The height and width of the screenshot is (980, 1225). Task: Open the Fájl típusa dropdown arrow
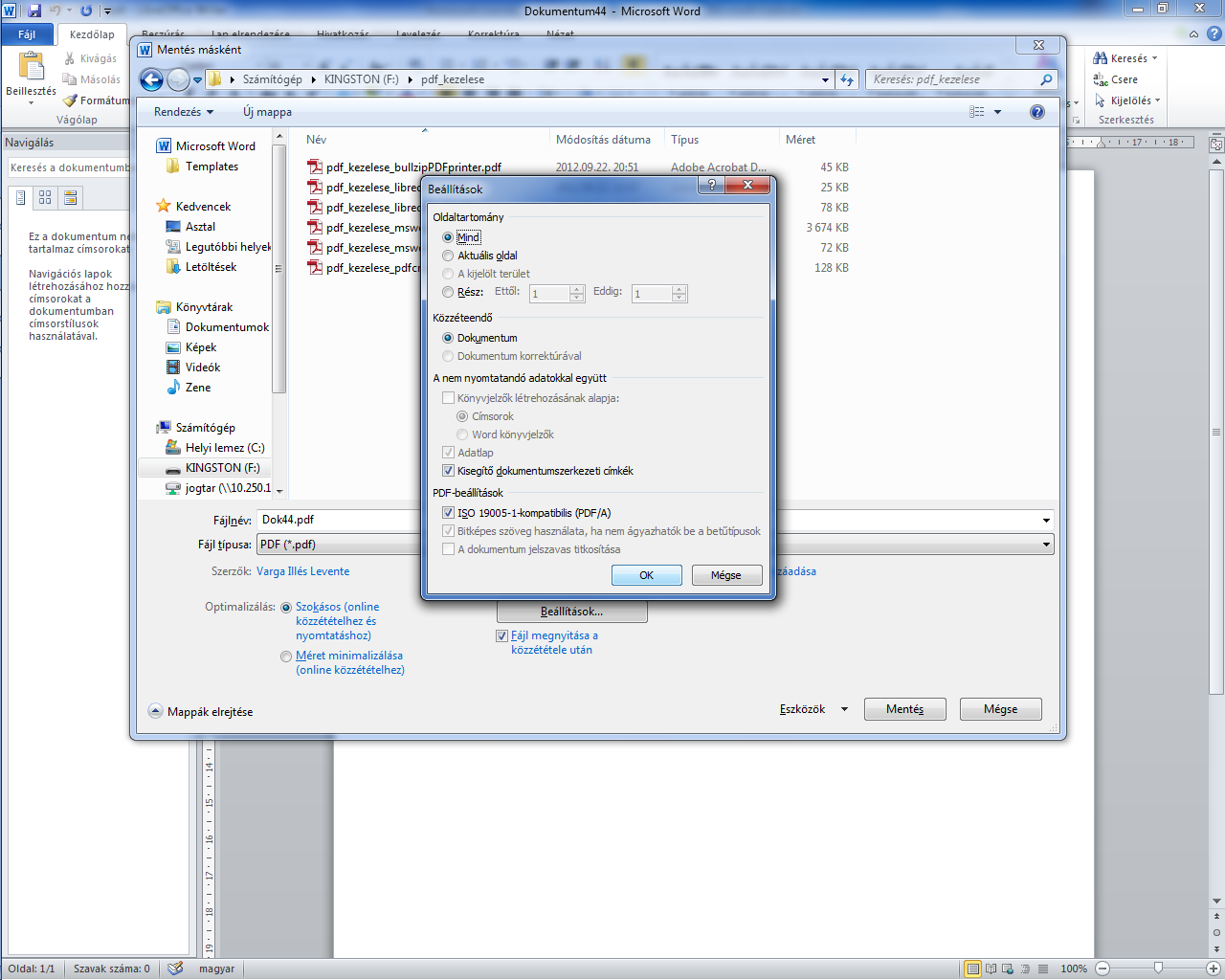(x=1046, y=545)
